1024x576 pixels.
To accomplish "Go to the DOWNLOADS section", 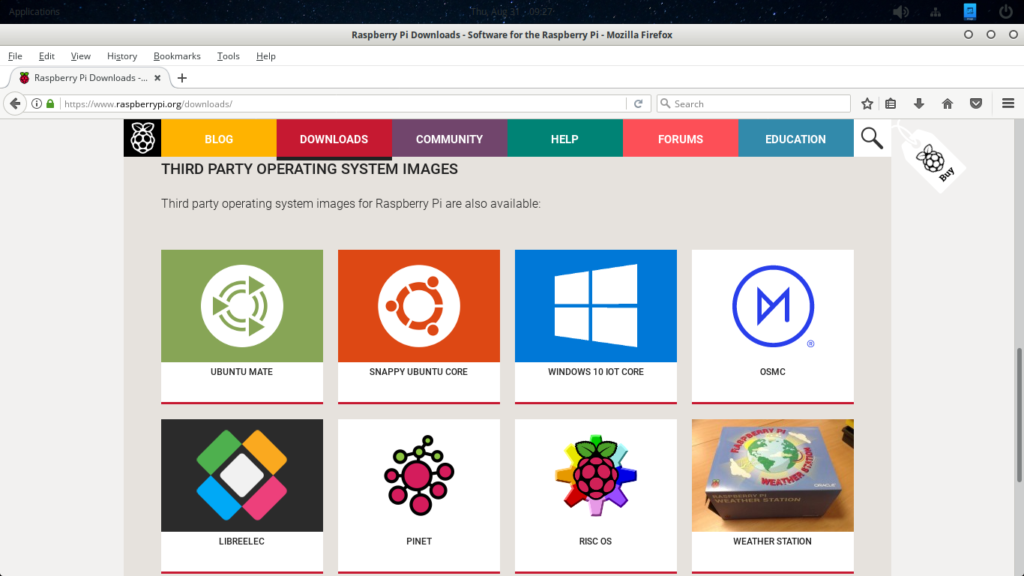I will pos(334,138).
